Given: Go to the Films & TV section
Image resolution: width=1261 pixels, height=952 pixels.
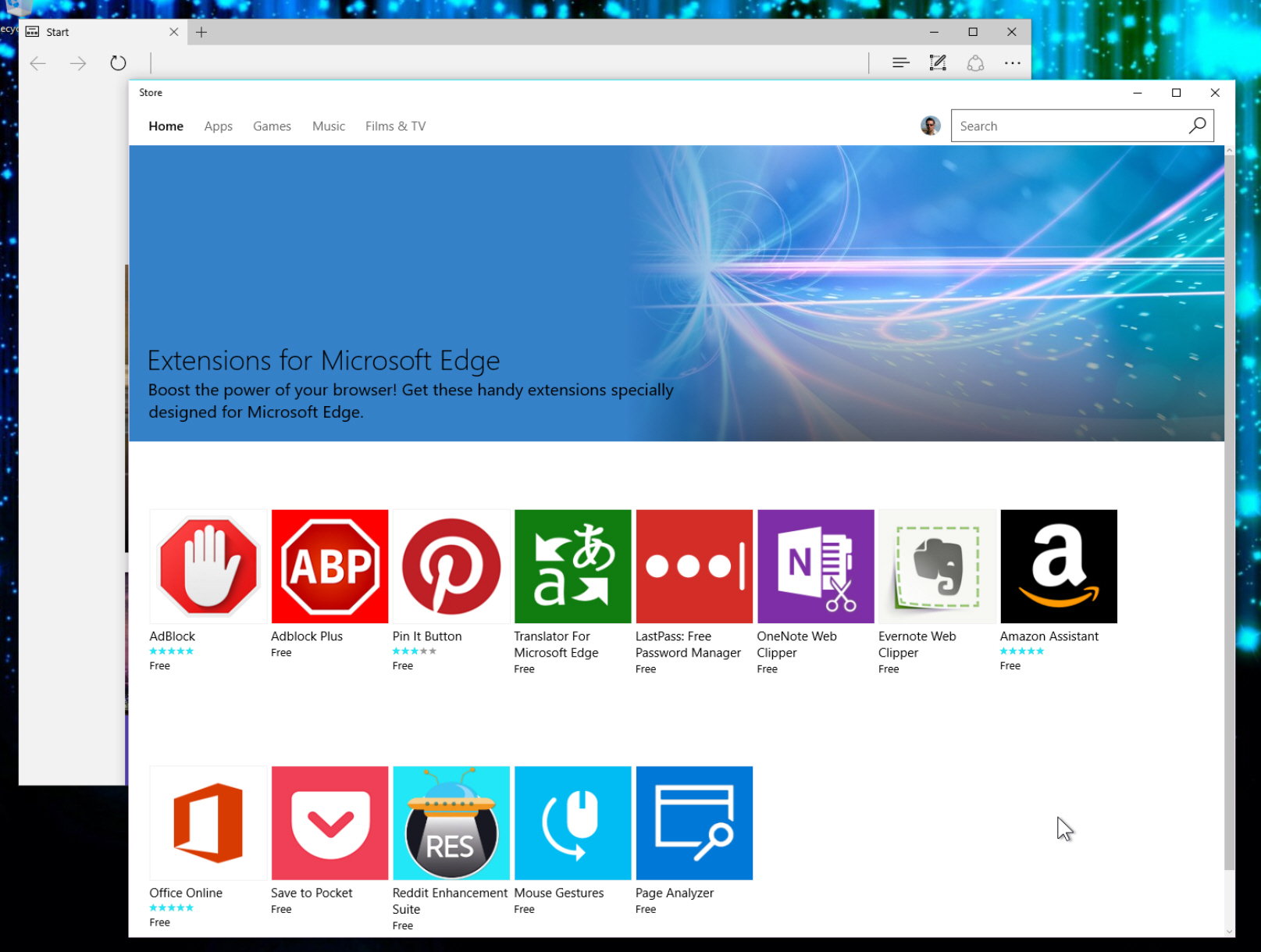Looking at the screenshot, I should (396, 126).
